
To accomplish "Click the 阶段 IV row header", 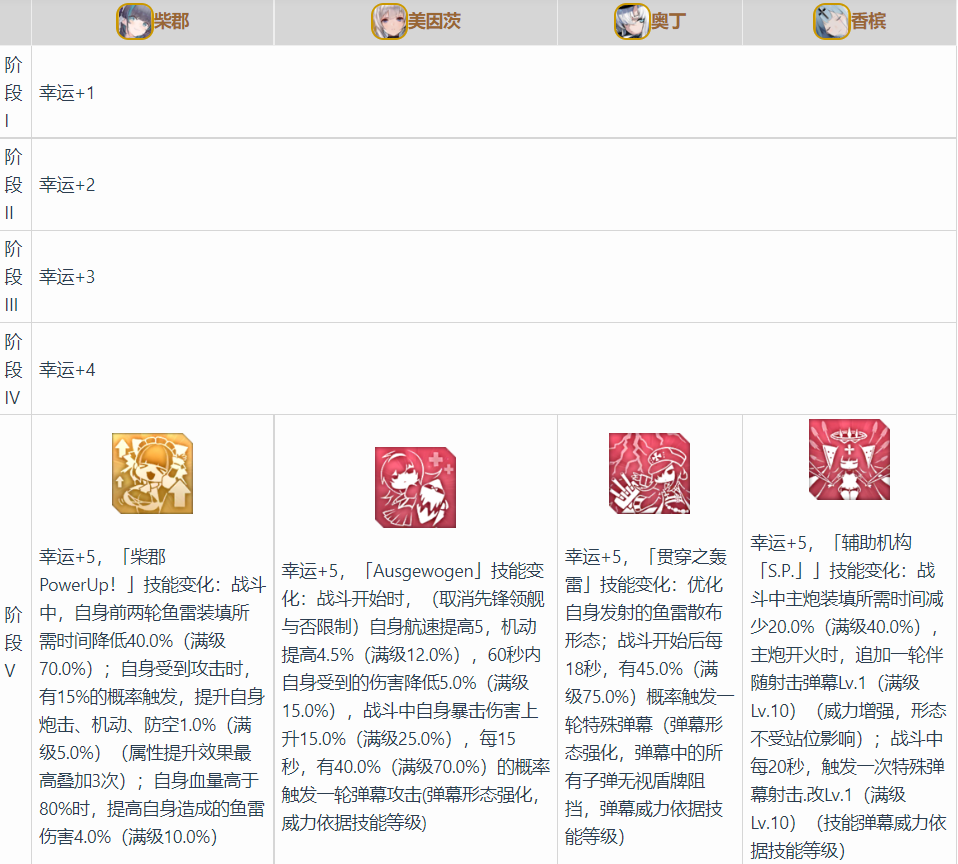I will point(13,369).
